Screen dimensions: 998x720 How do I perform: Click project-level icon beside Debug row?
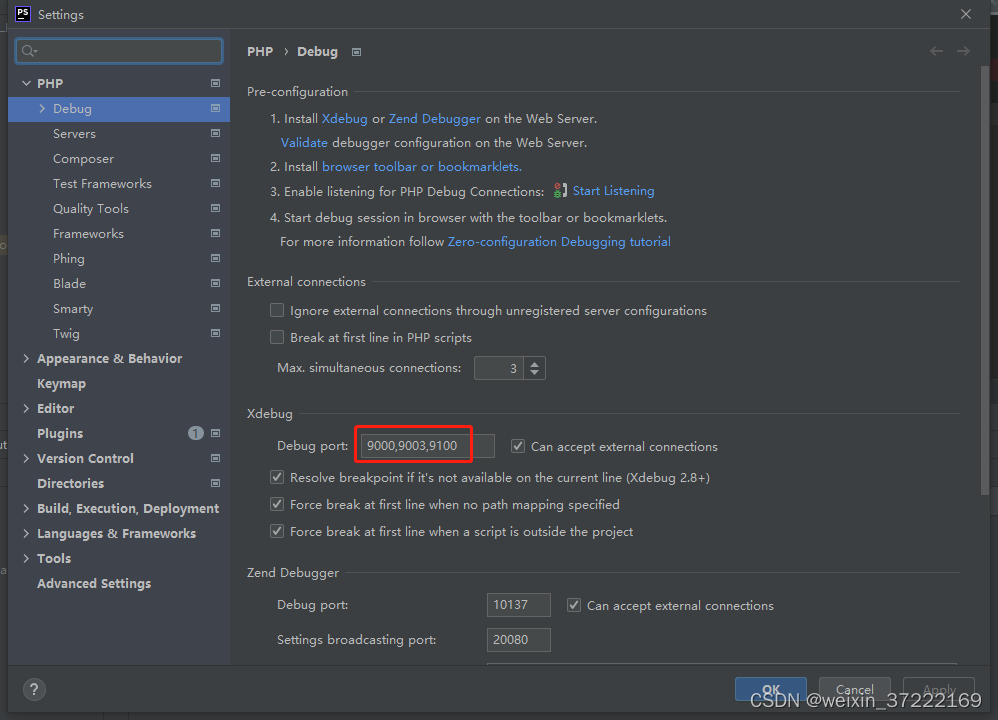point(215,108)
